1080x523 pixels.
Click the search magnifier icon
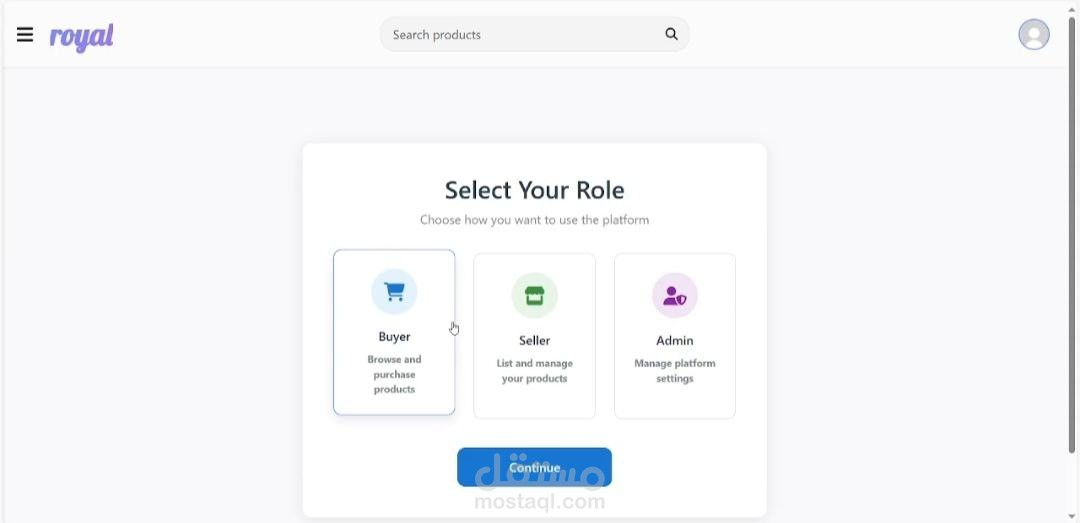(x=671, y=34)
